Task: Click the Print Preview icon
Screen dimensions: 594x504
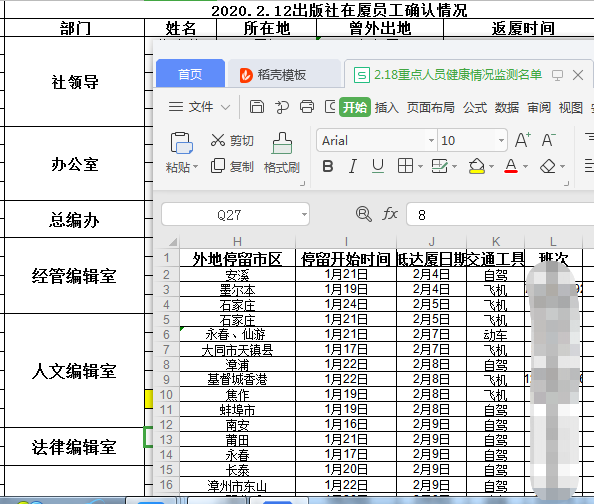Action: pyautogui.click(x=330, y=107)
